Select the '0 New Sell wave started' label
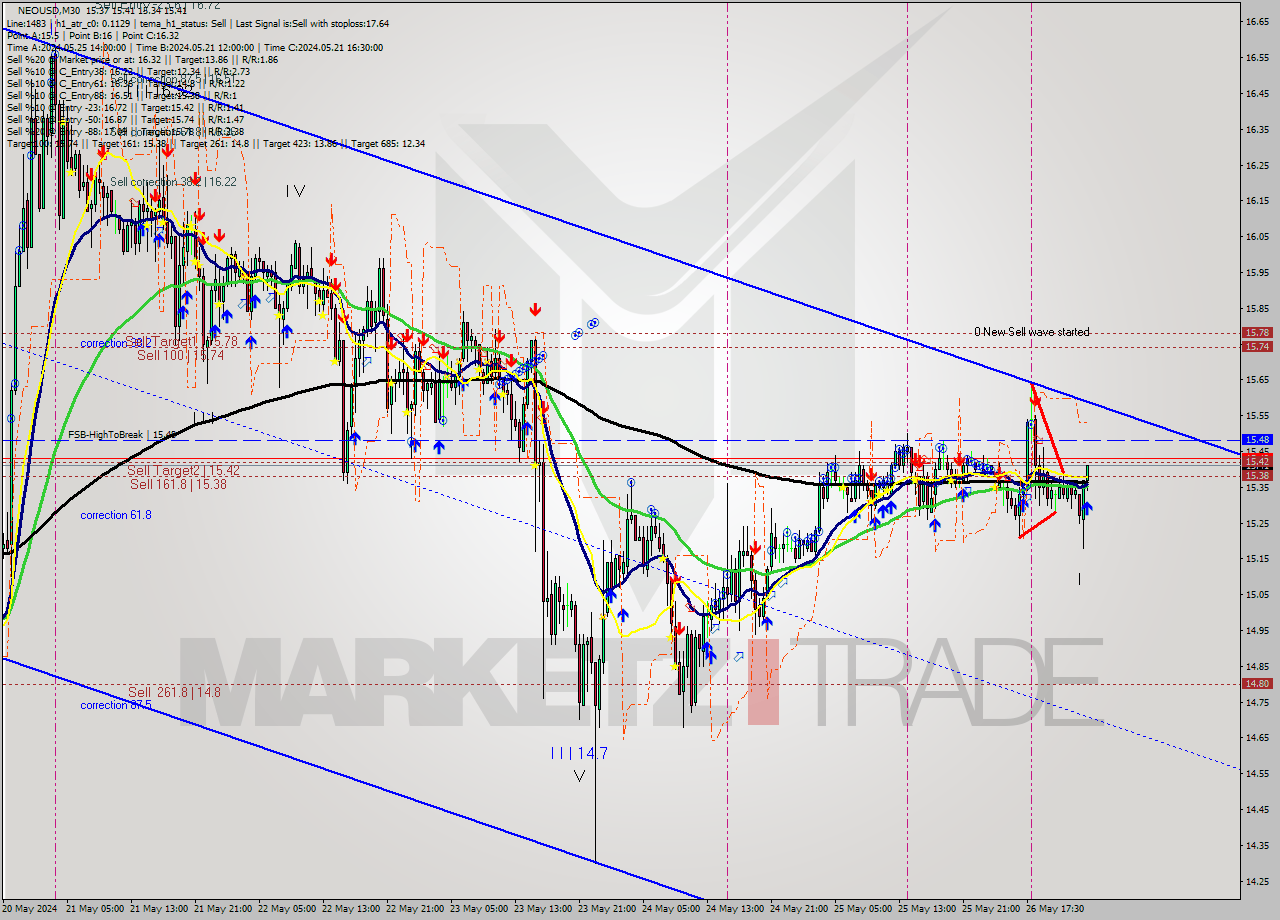The width and height of the screenshot is (1280, 920). tap(1032, 332)
